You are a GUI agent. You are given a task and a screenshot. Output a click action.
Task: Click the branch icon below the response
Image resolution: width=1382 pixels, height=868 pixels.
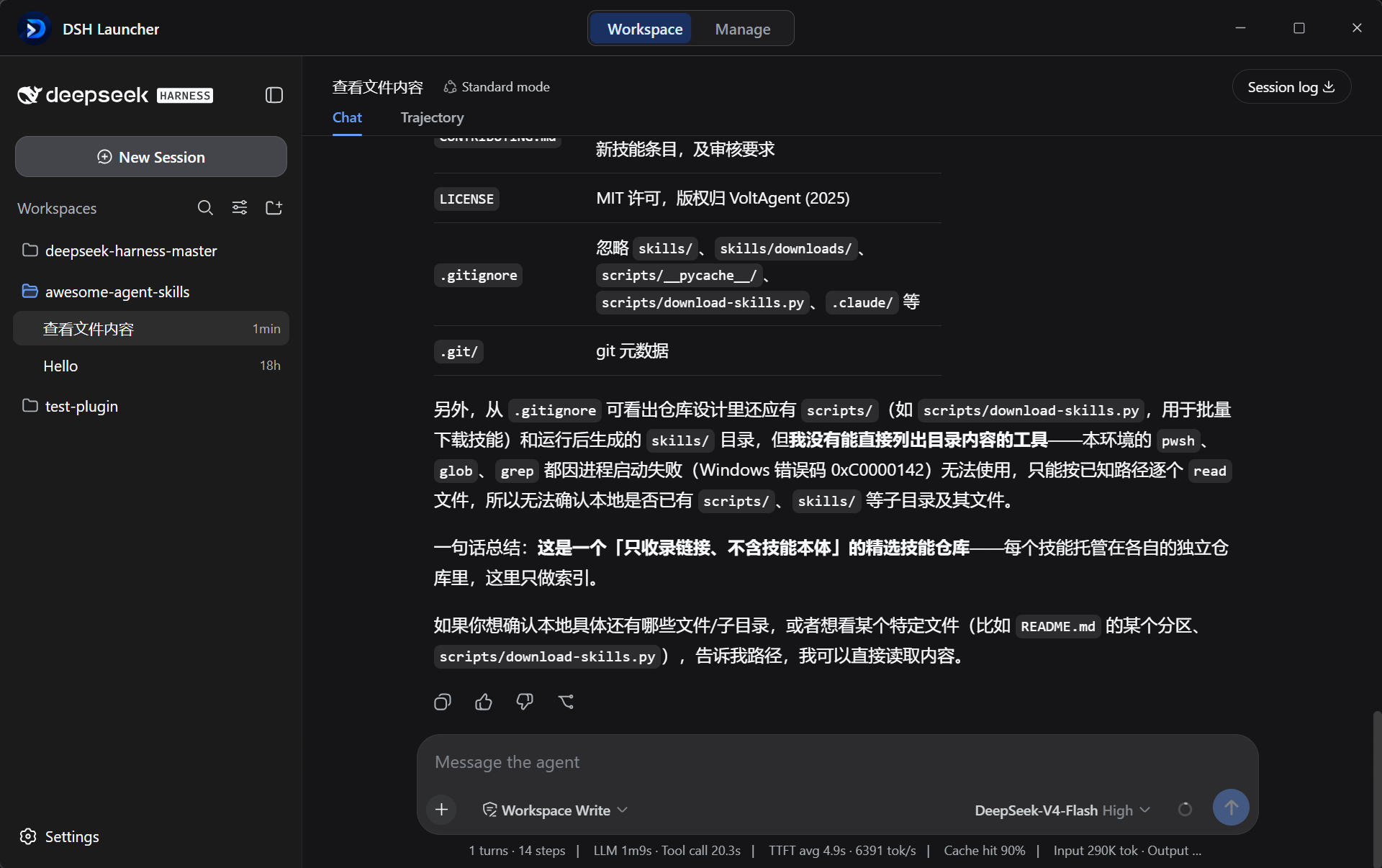(x=566, y=702)
